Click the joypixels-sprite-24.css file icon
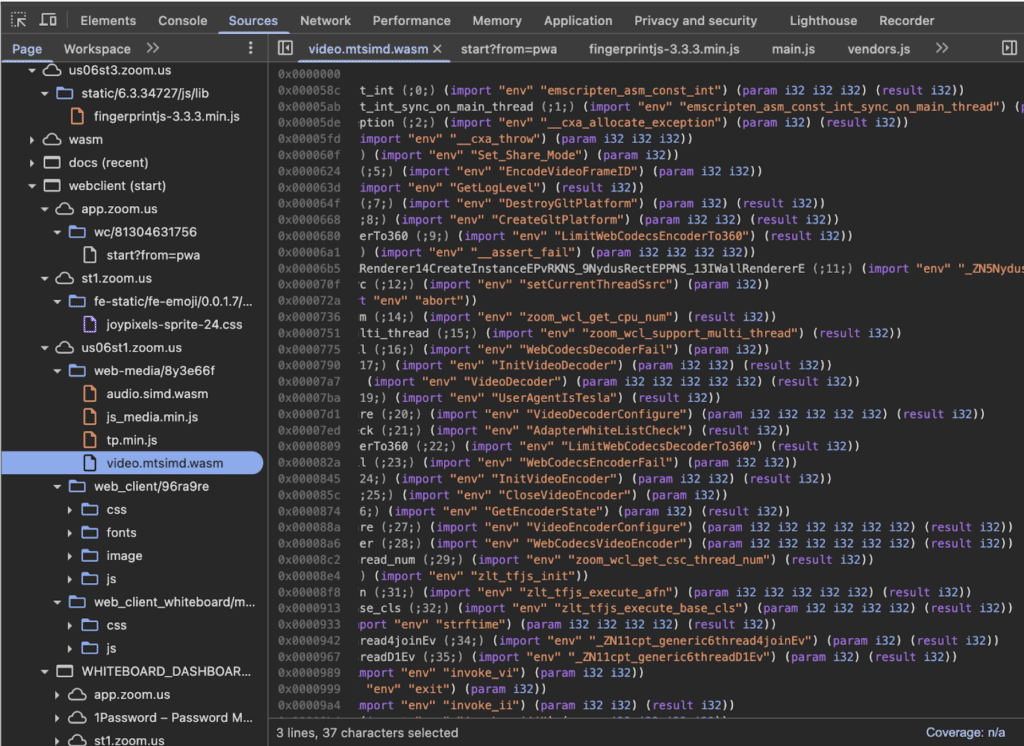Screen dimensions: 1024x746 90,324
